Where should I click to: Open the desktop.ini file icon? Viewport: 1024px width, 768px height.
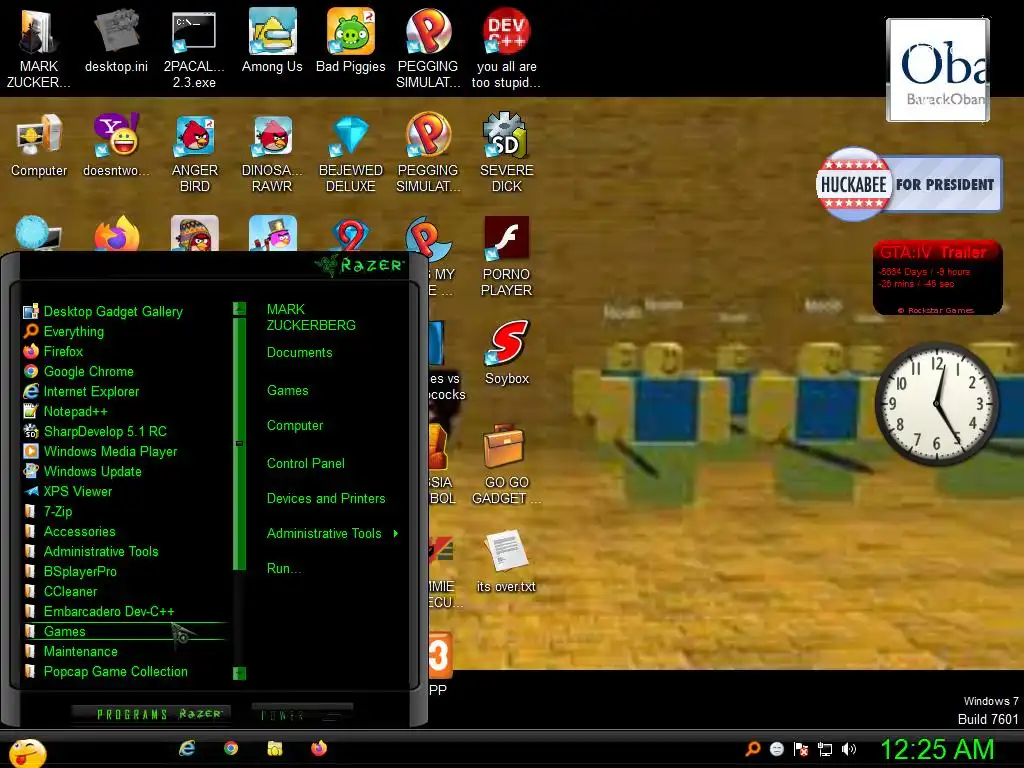tap(116, 40)
